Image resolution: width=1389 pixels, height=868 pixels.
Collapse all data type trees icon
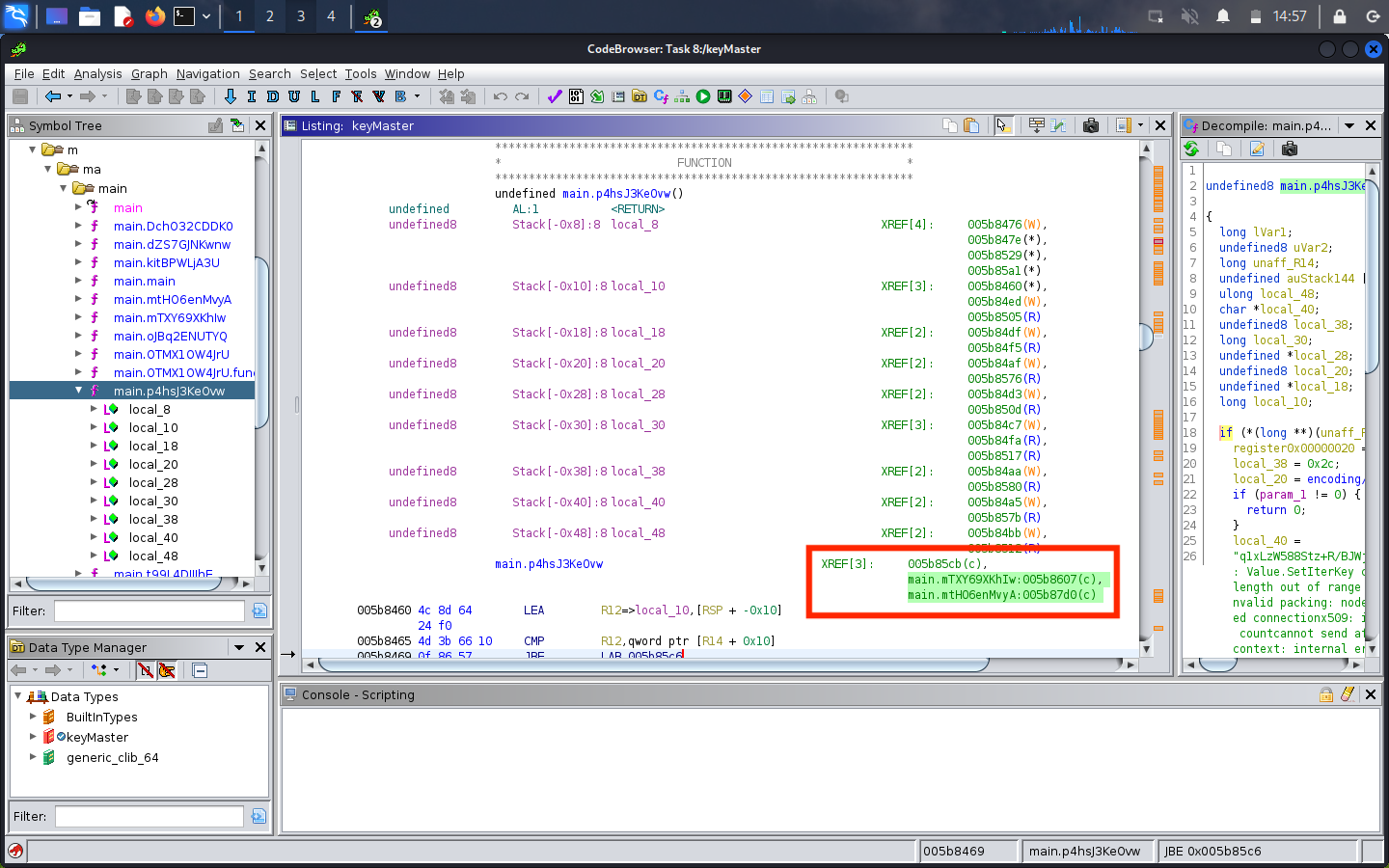click(x=200, y=670)
